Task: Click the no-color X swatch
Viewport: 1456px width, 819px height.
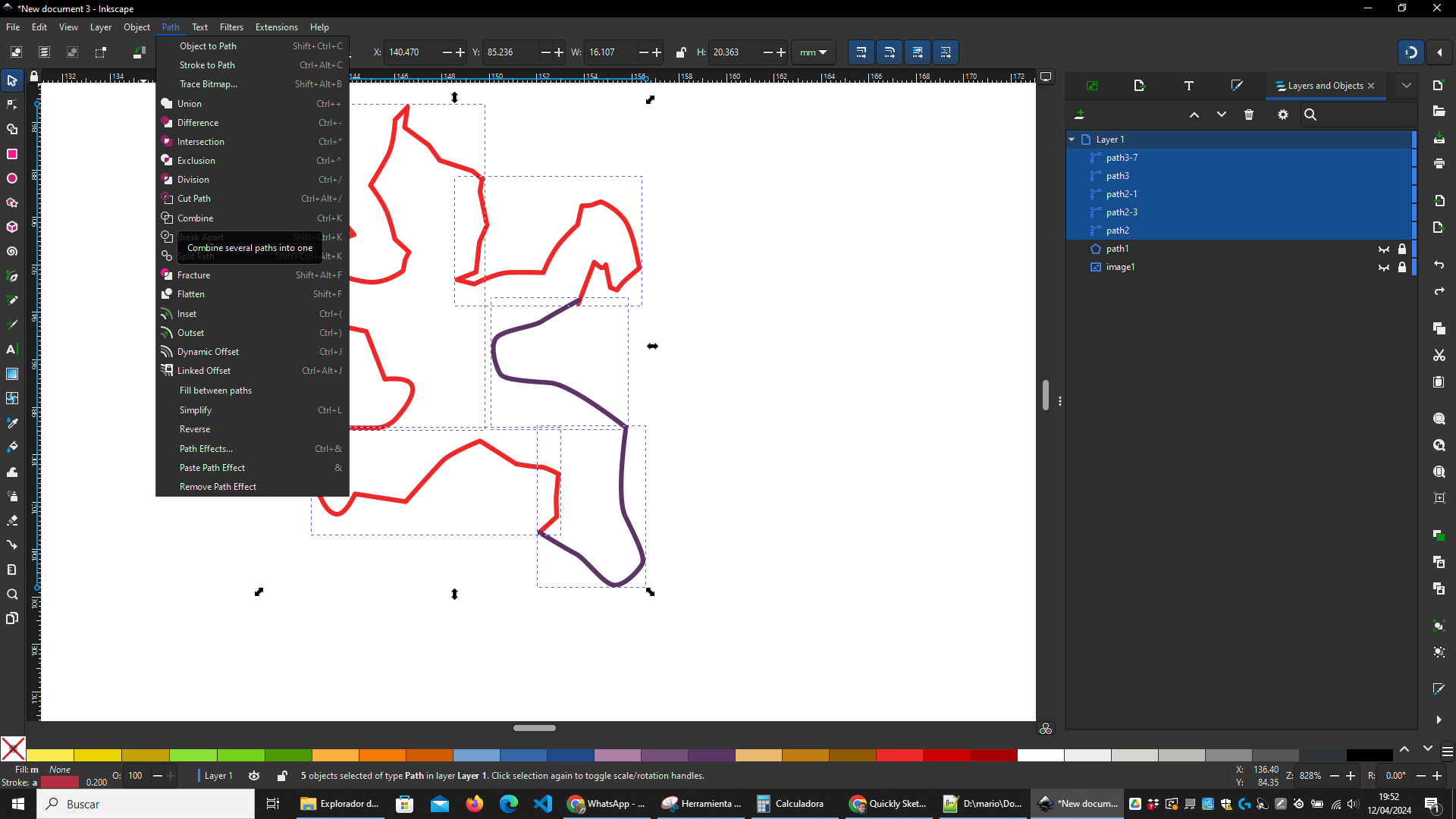Action: coord(13,749)
